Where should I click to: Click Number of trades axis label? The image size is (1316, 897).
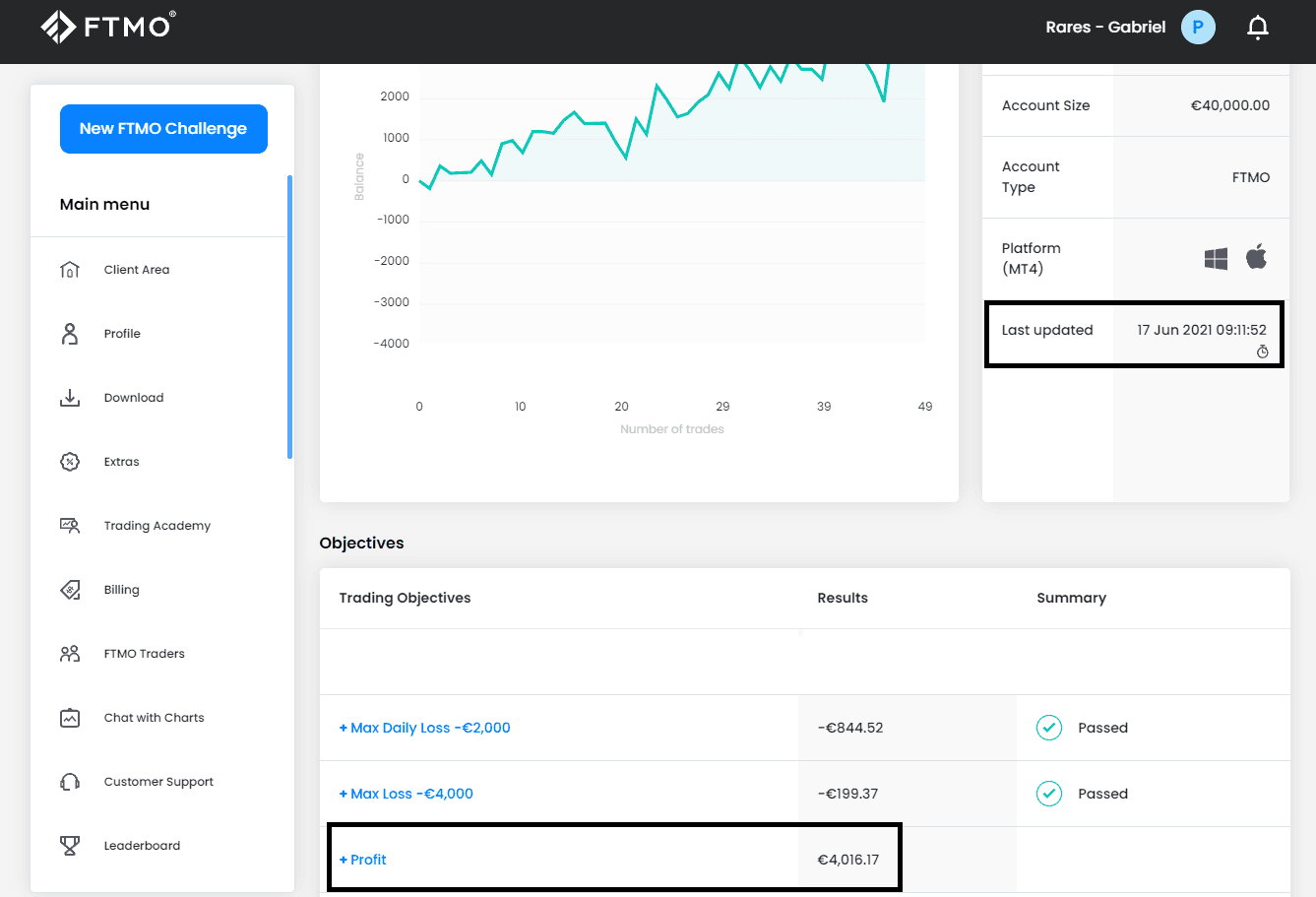point(672,429)
